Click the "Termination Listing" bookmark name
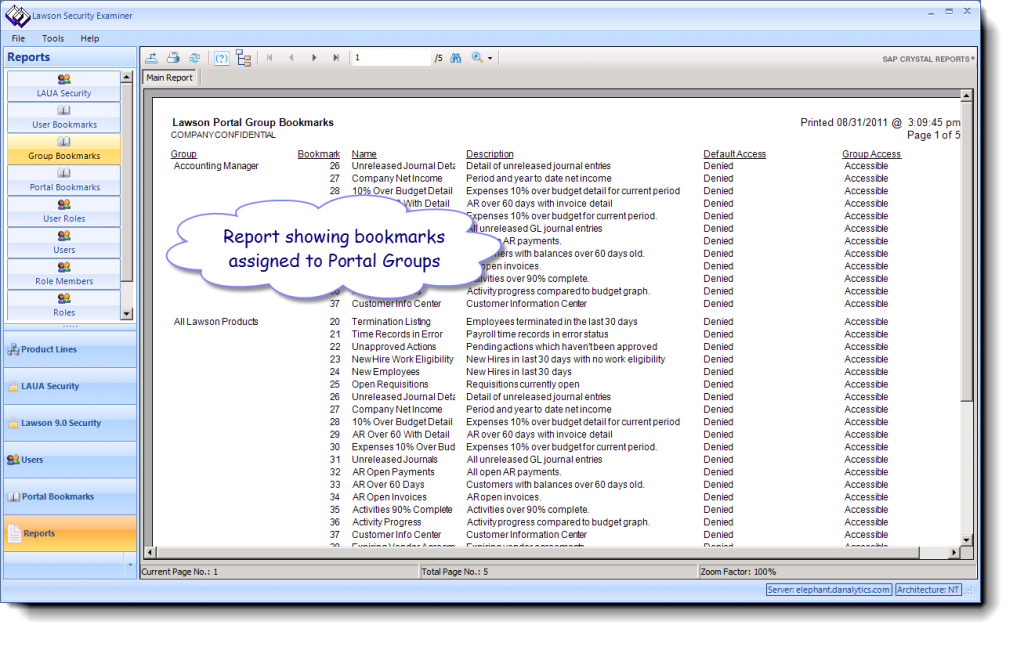Image resolution: width=1024 pixels, height=646 pixels. [391, 321]
